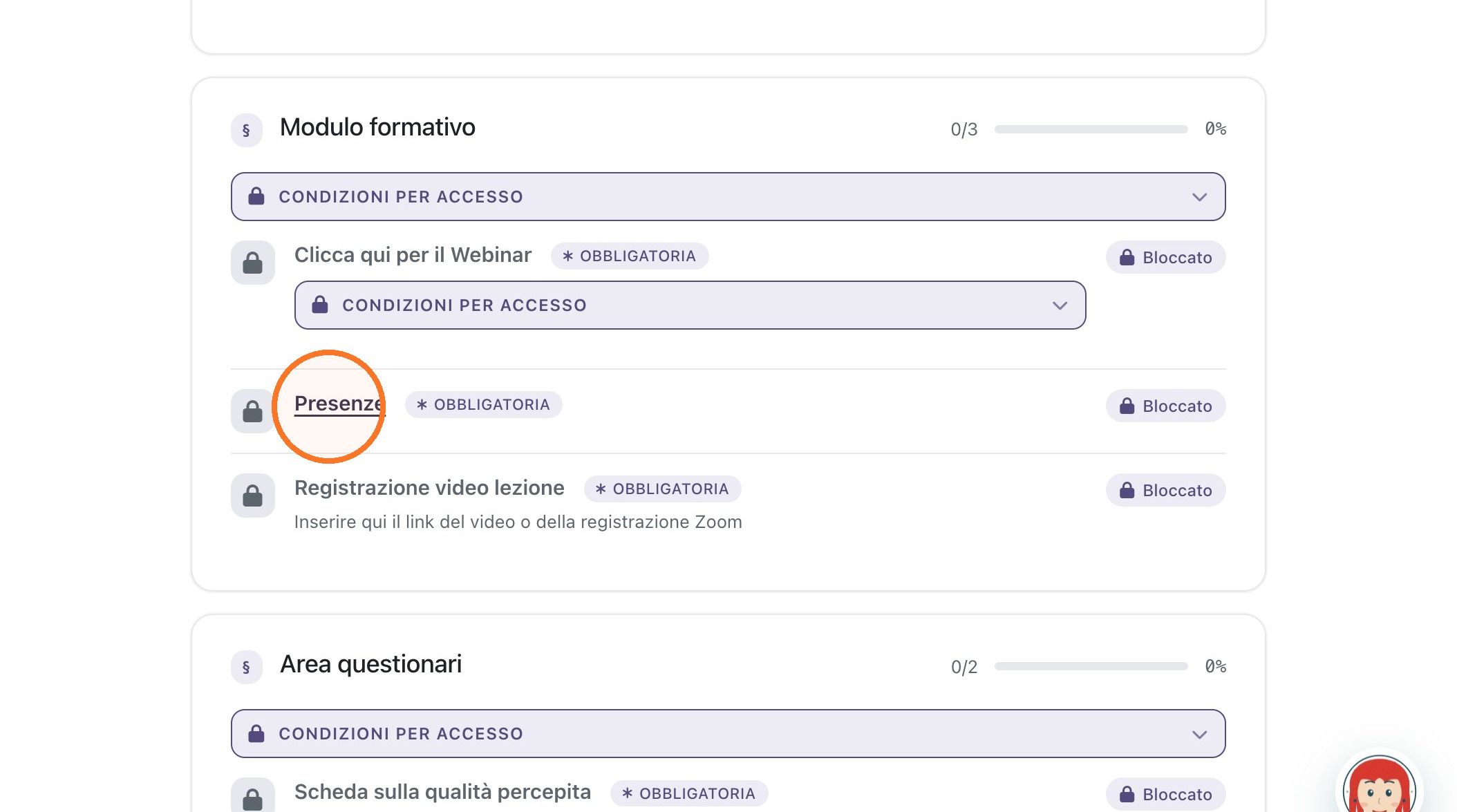
Task: Click the 0% label for Modulo formativo
Action: pyautogui.click(x=1215, y=129)
